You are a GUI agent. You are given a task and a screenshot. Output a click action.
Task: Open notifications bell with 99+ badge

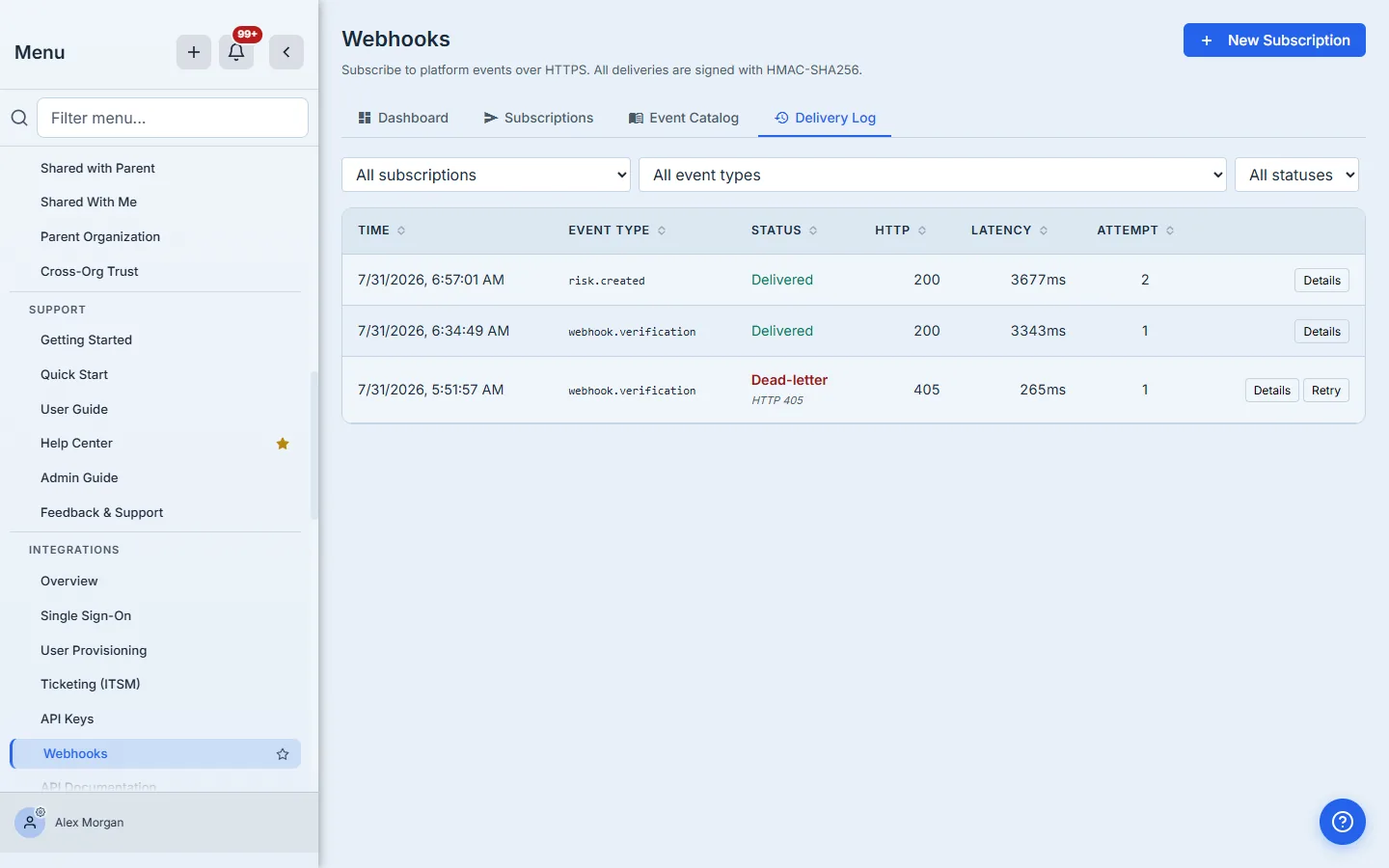coord(236,52)
